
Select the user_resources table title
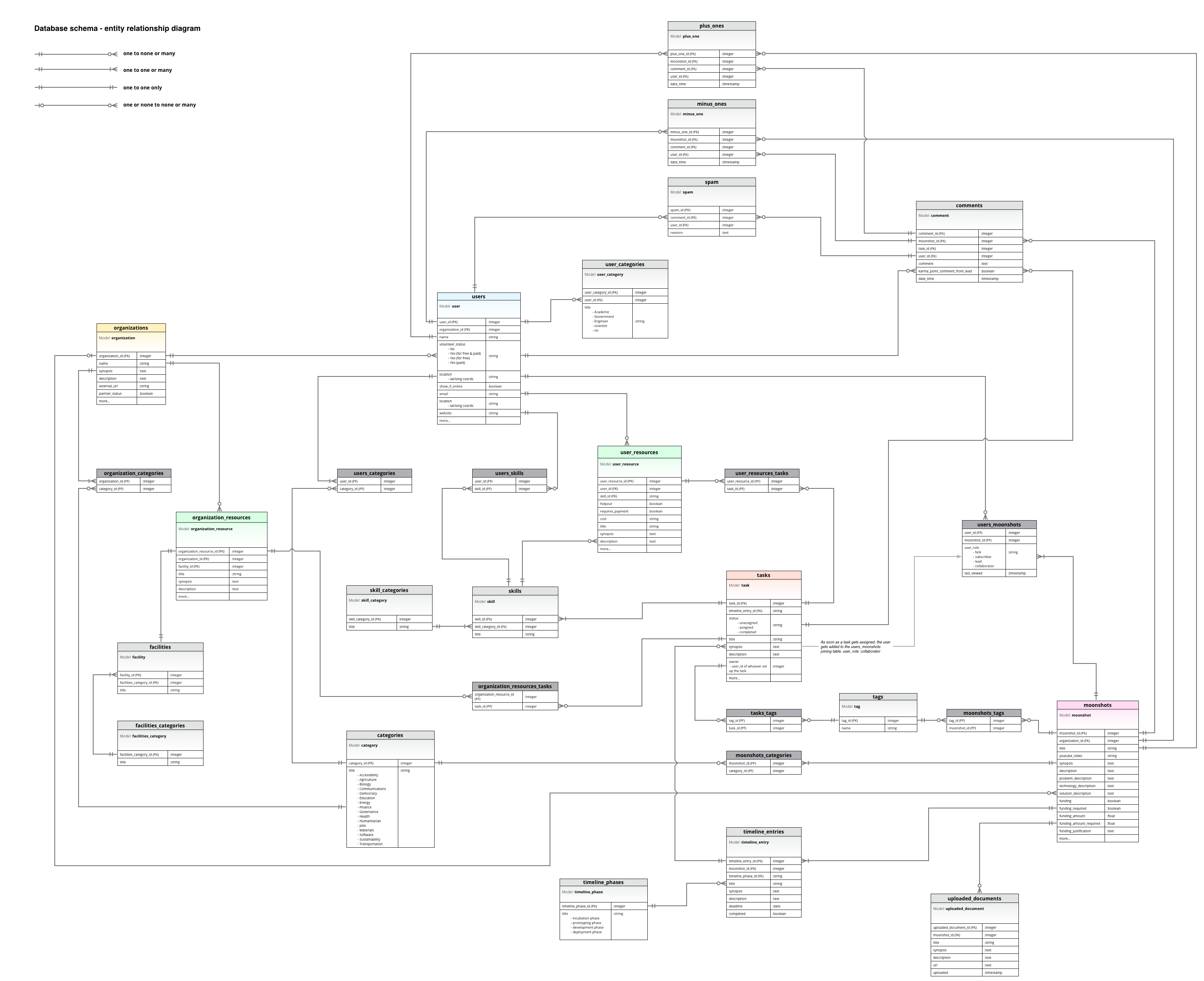(639, 452)
